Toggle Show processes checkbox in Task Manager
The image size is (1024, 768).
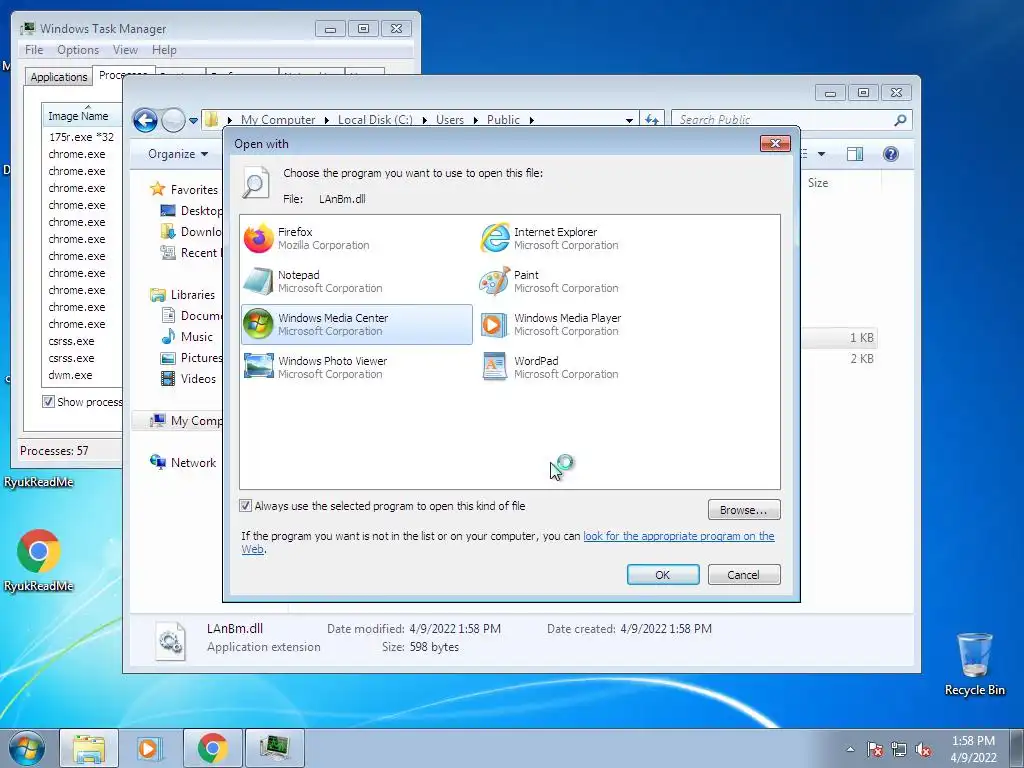48,402
